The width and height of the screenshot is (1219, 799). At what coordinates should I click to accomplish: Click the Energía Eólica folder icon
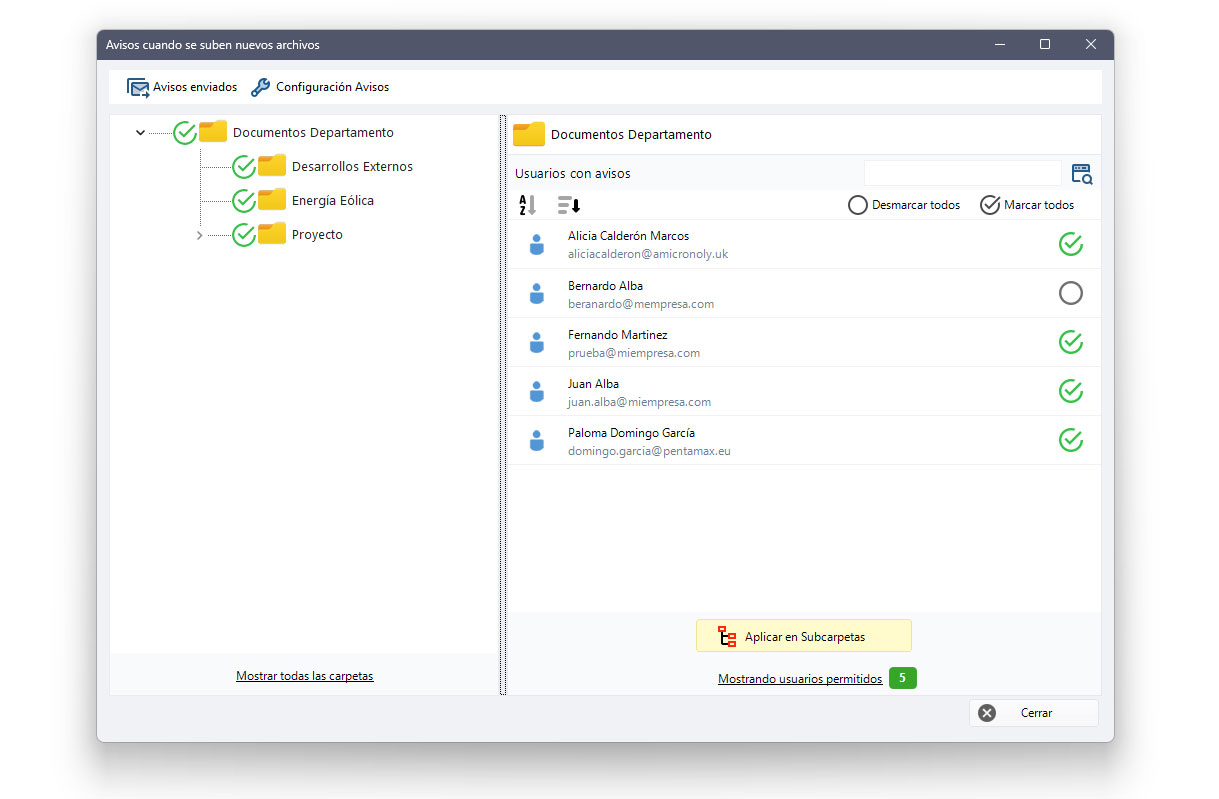[272, 200]
